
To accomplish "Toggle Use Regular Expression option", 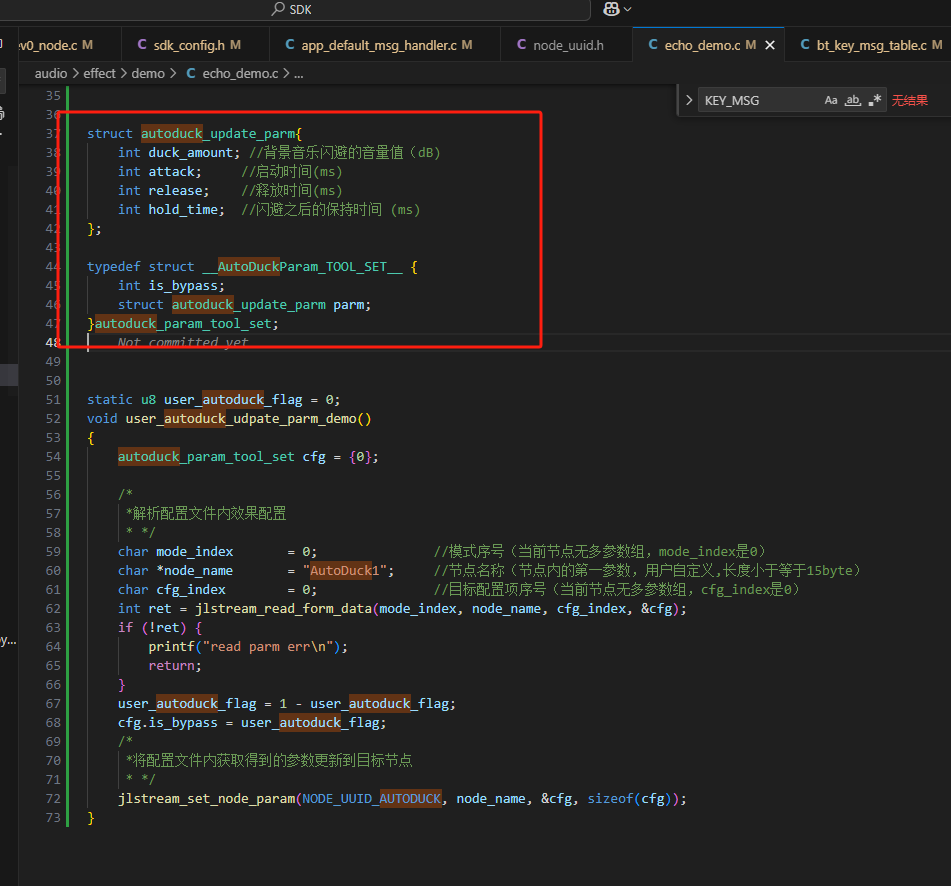I will (x=875, y=101).
